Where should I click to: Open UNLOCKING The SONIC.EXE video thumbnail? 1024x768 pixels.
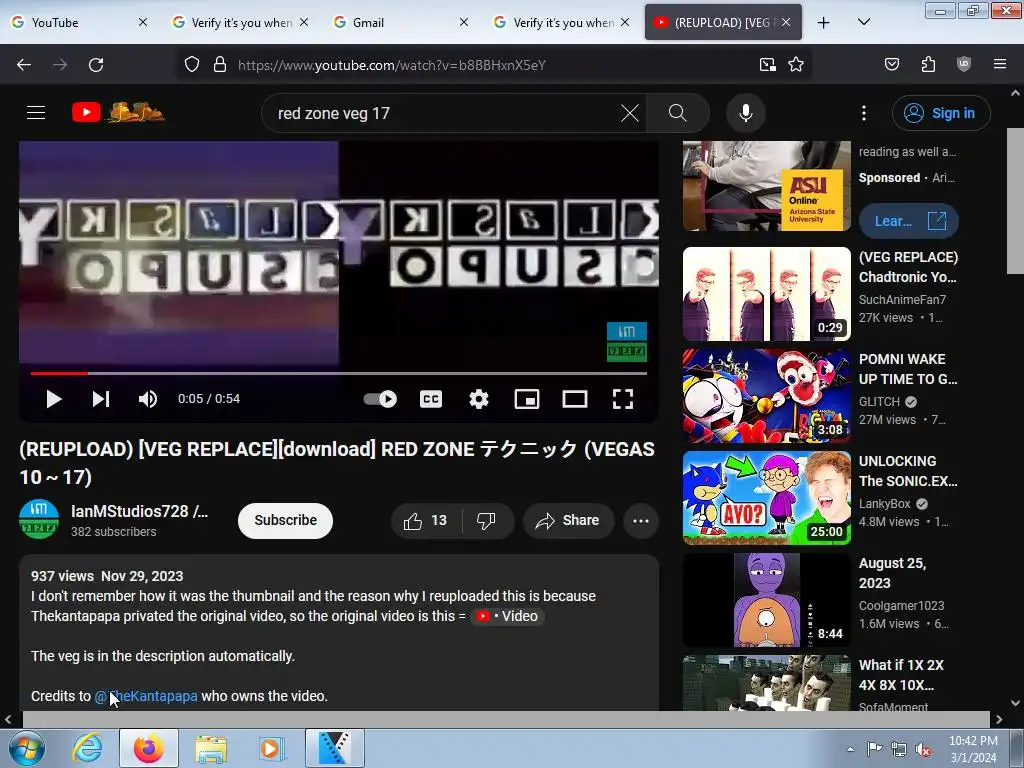(x=767, y=498)
